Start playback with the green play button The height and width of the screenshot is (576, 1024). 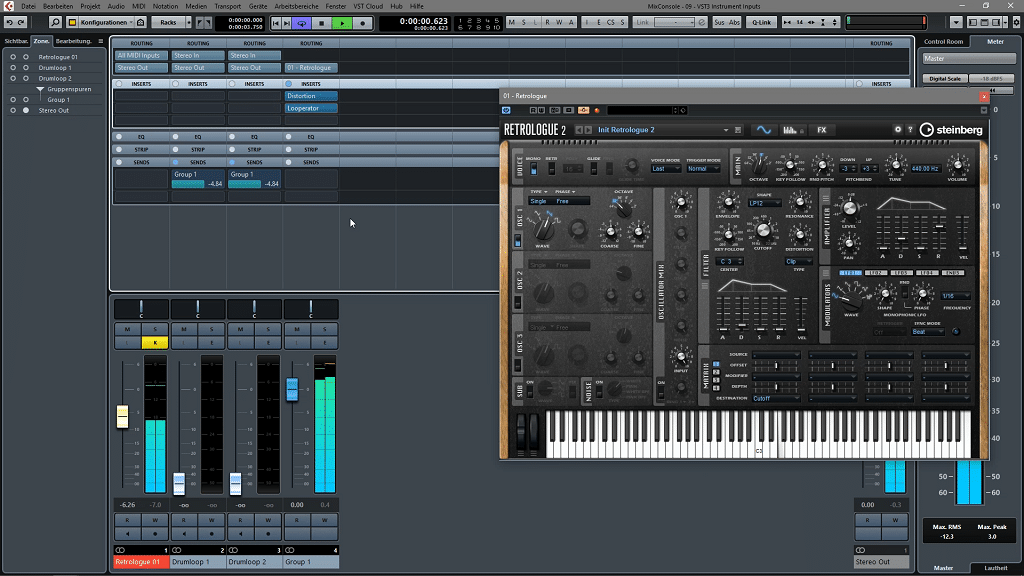tap(342, 23)
